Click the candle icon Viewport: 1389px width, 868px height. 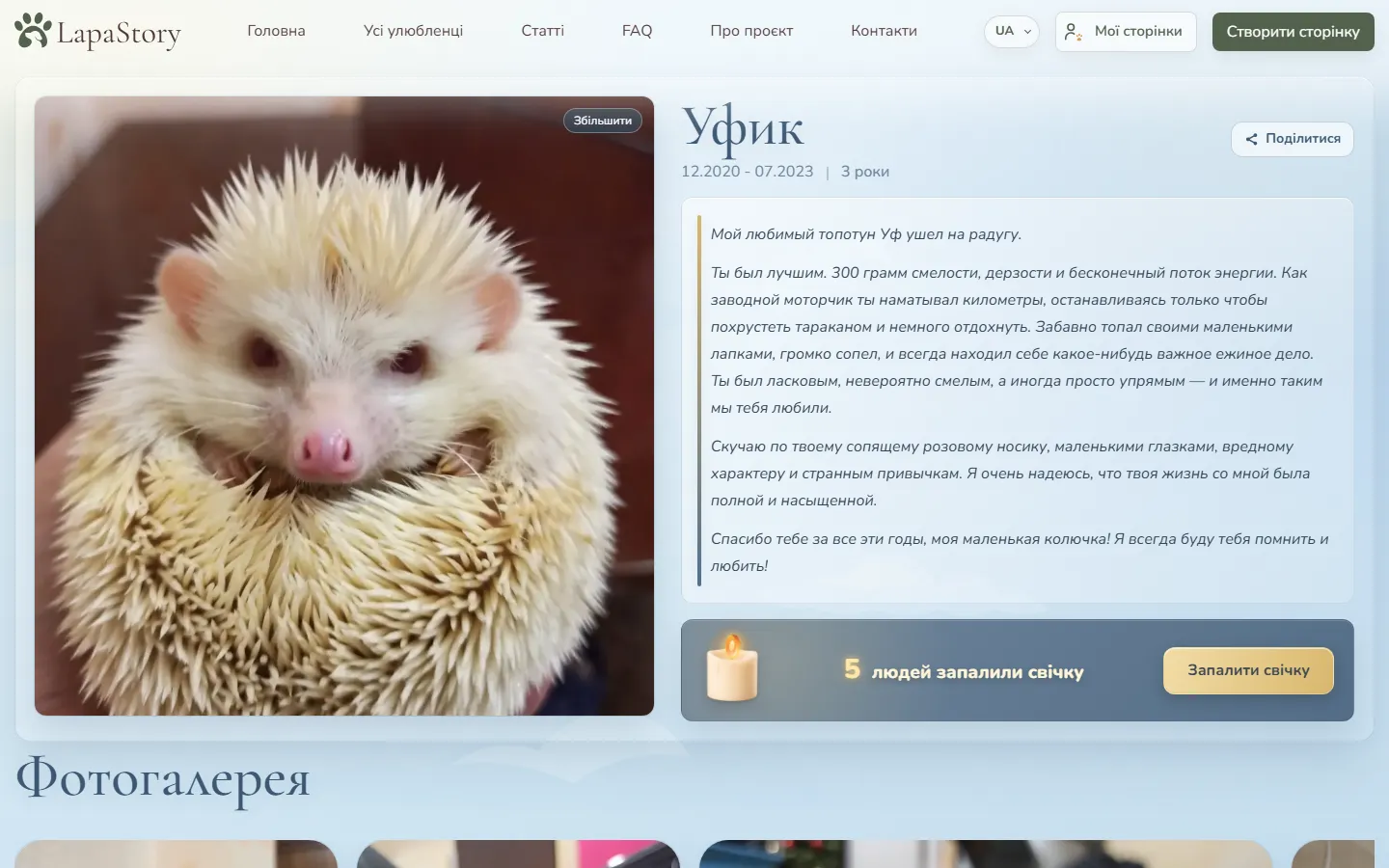pos(732,667)
